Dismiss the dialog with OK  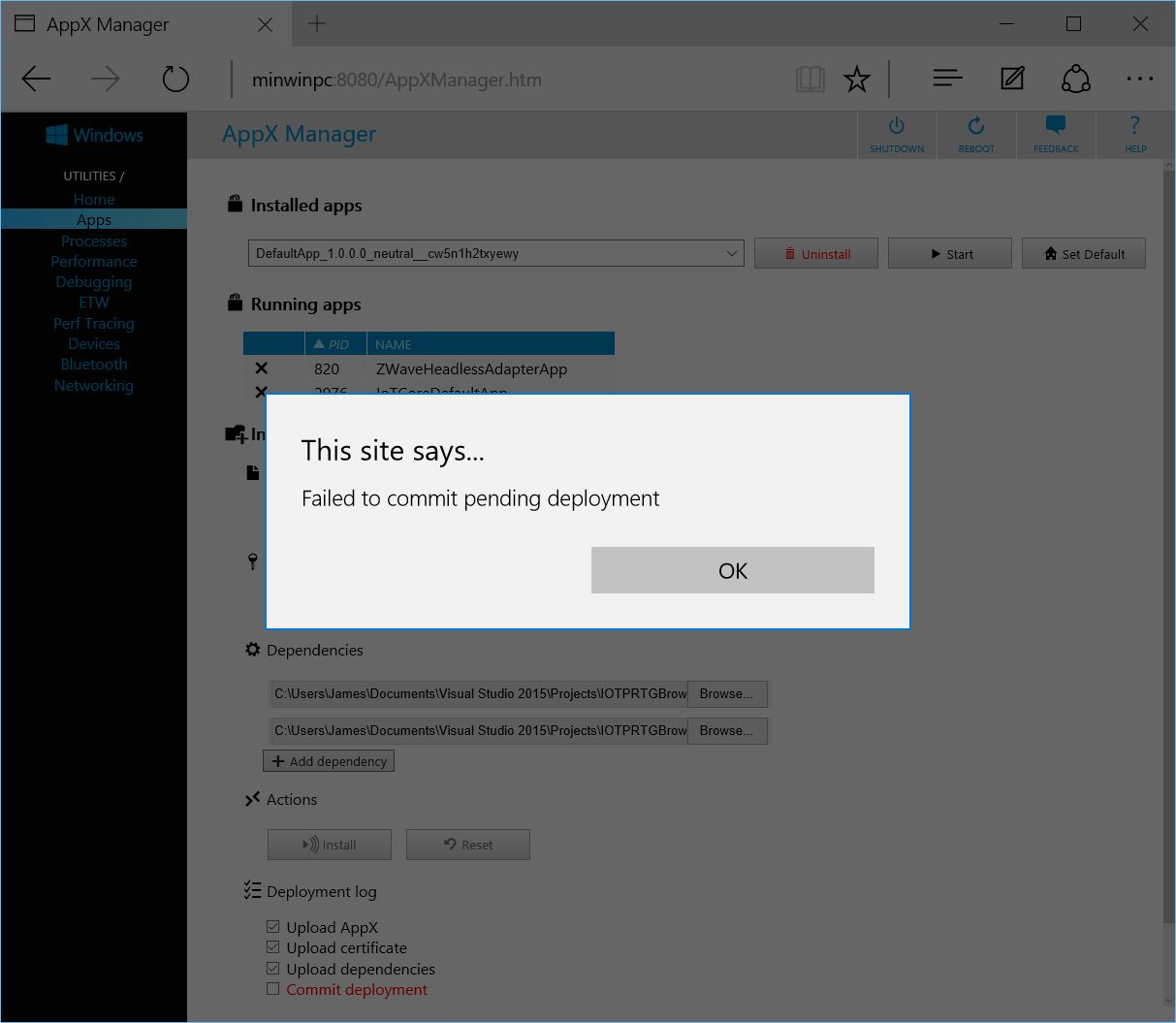[733, 570]
